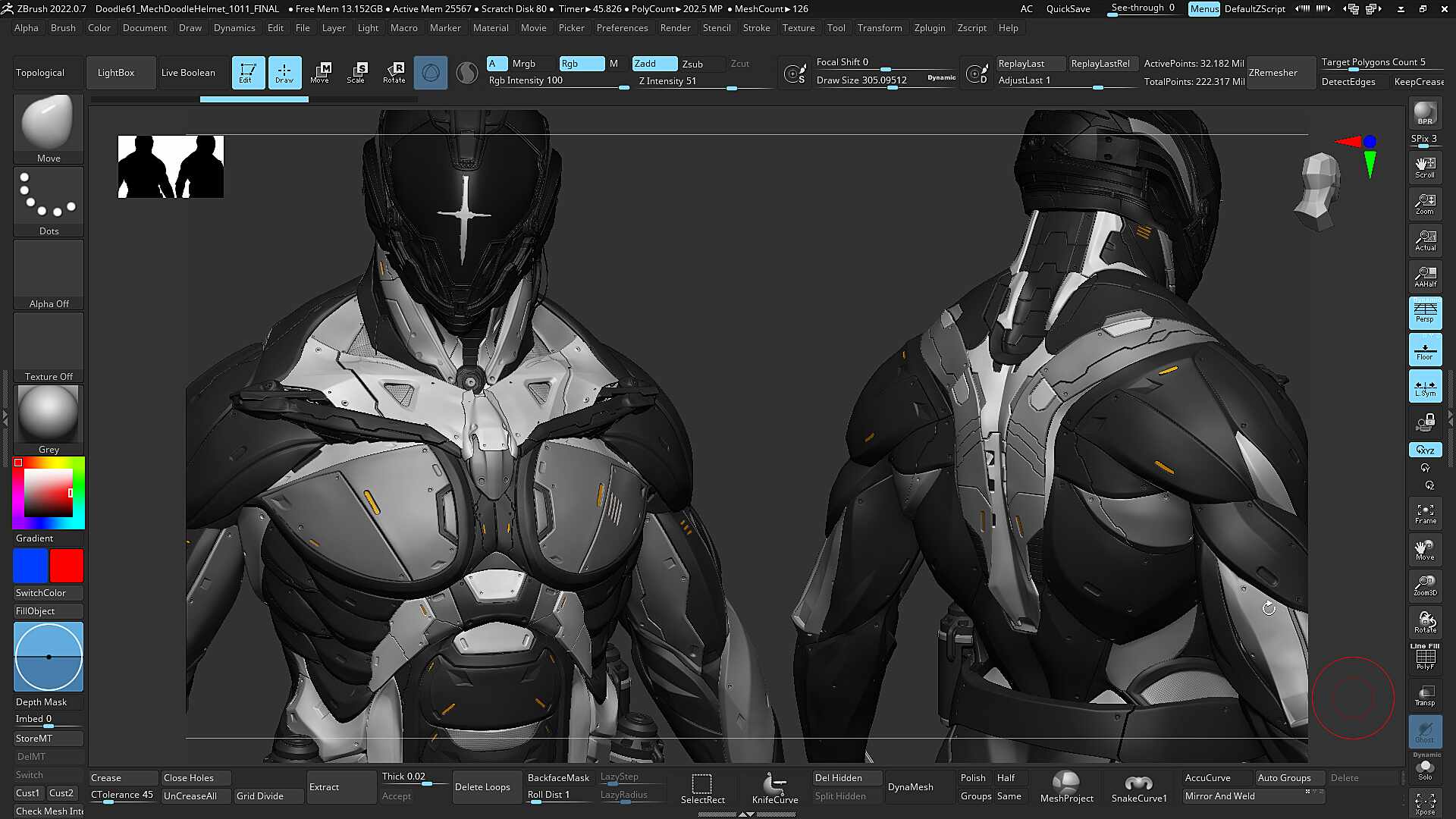Image resolution: width=1456 pixels, height=819 pixels.
Task: Click the FillObject button
Action: click(49, 611)
